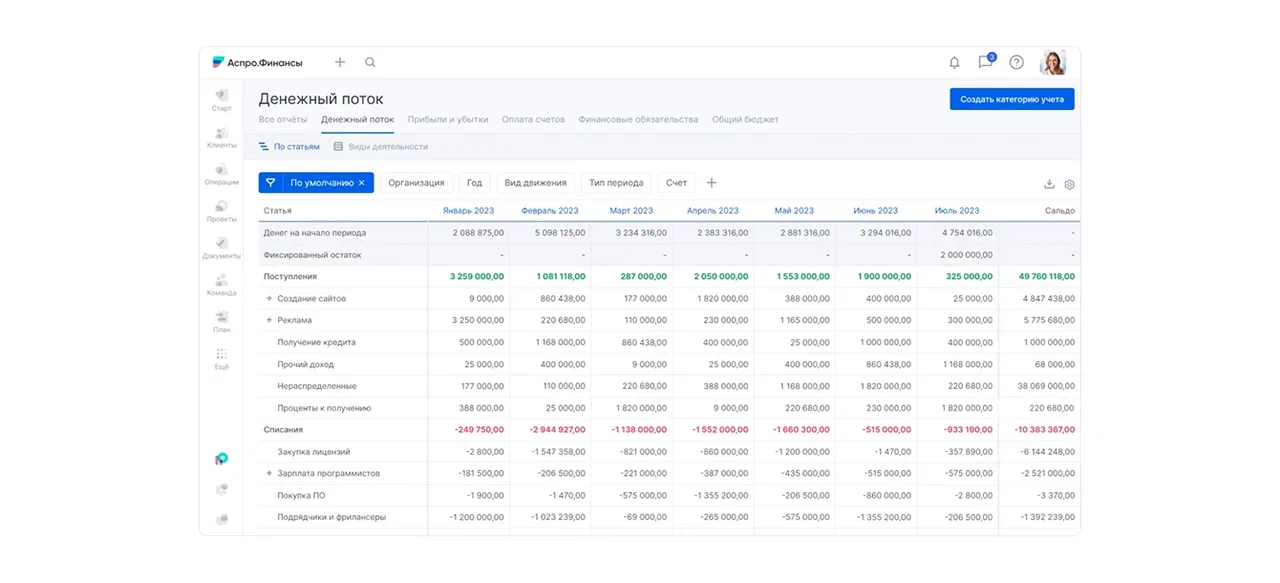
Task: Switch to Прибыли и убытки tab
Action: (x=448, y=120)
